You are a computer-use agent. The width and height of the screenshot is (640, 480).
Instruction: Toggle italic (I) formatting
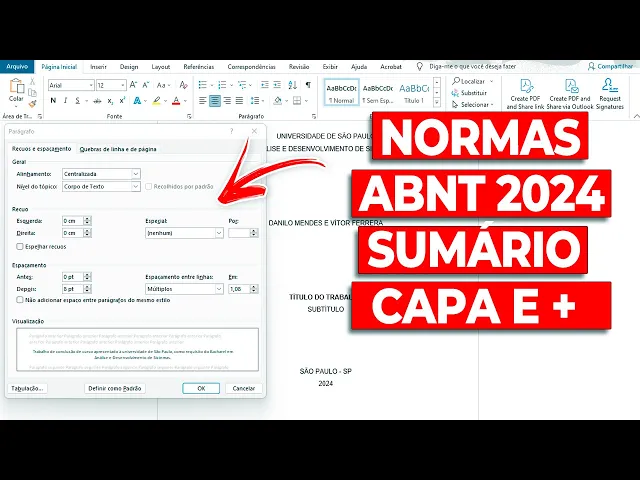click(x=65, y=100)
